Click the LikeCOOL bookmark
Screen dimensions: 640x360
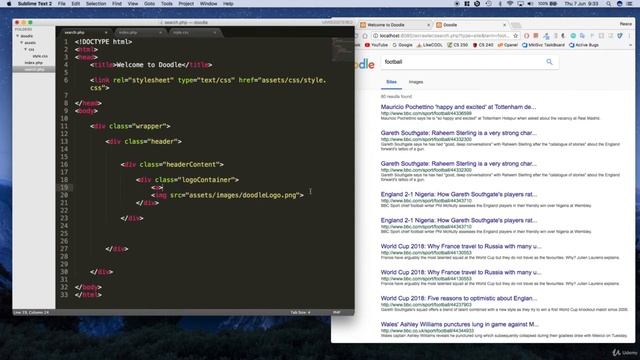429,45
